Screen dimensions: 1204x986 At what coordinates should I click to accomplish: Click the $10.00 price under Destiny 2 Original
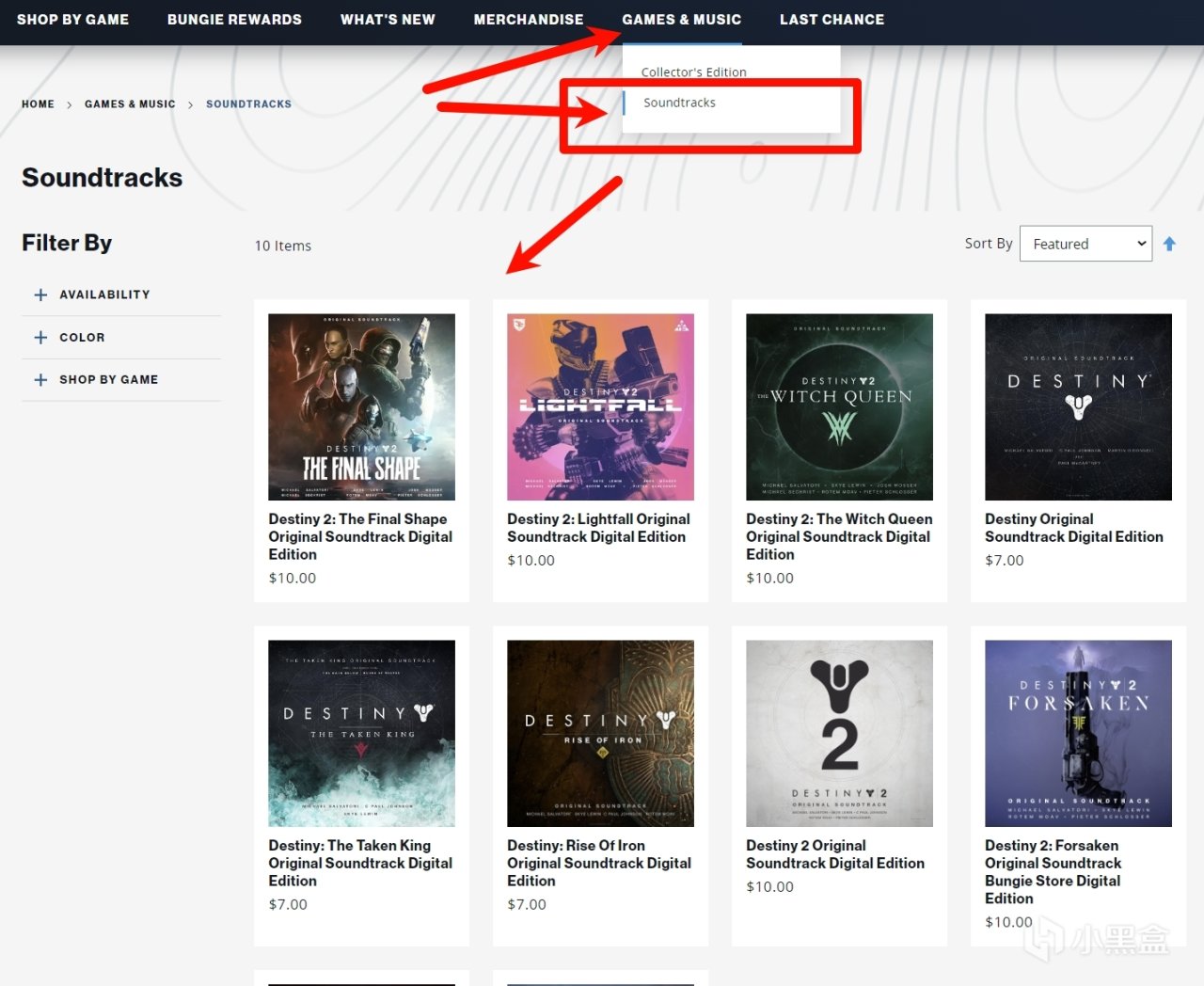770,886
